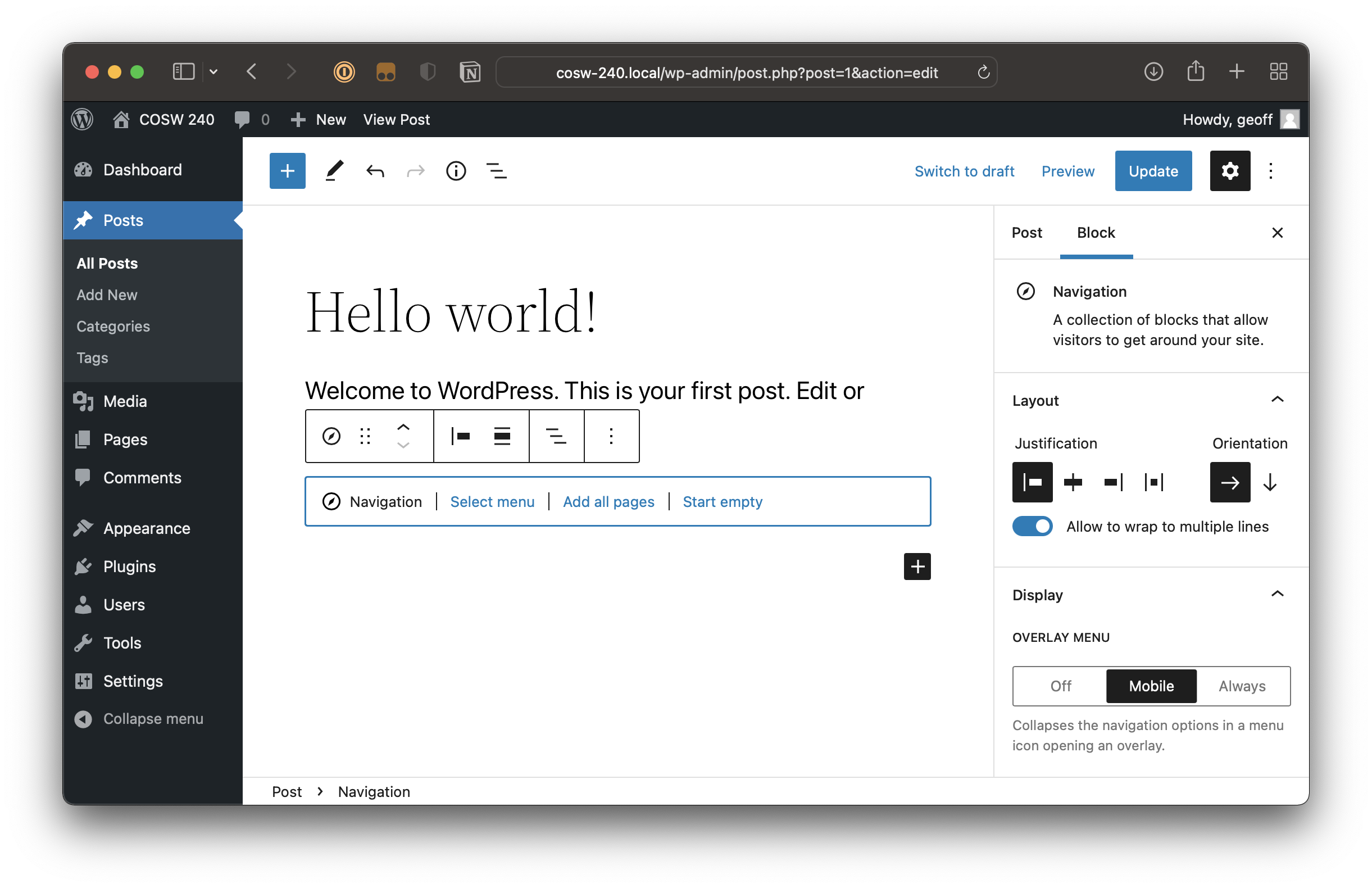Image resolution: width=1372 pixels, height=888 pixels.
Task: Open block toolbar three-dot options
Action: [x=611, y=436]
